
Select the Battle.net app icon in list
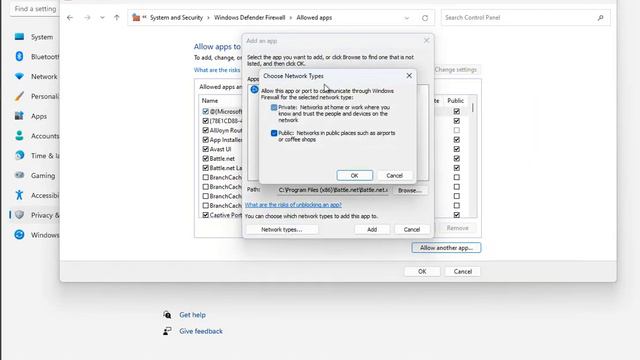point(254,89)
